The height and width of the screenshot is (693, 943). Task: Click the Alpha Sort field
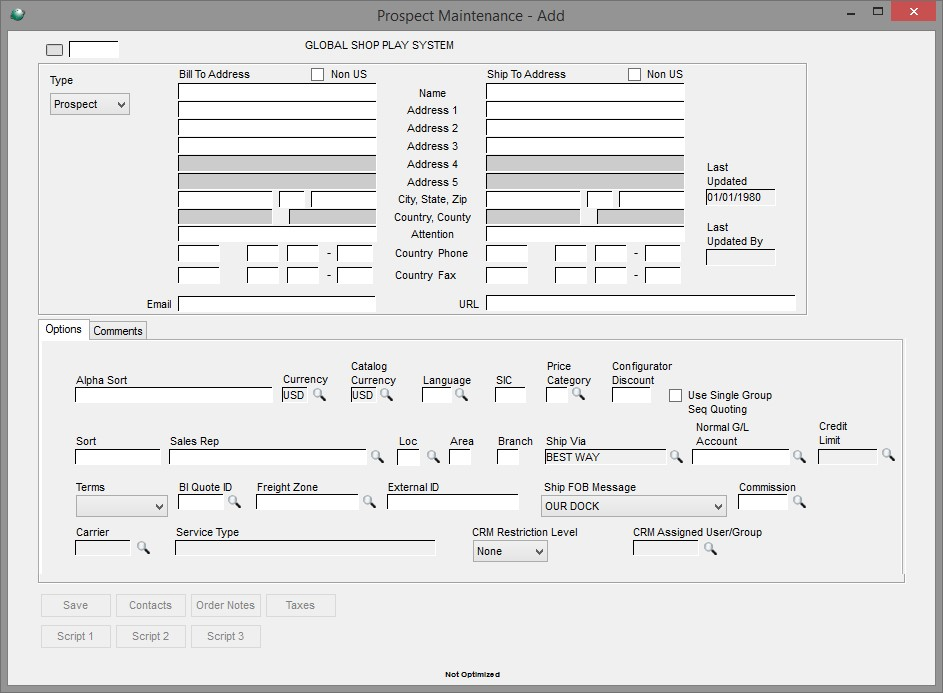click(174, 395)
